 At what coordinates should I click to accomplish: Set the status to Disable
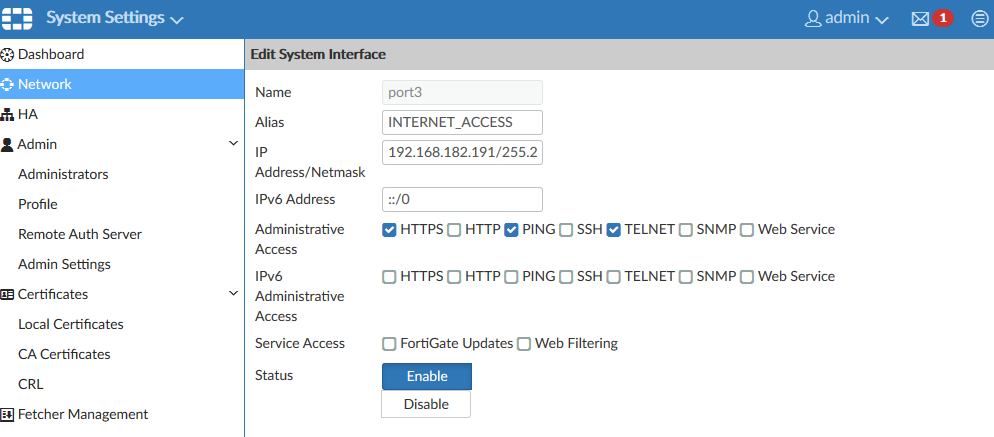click(426, 404)
